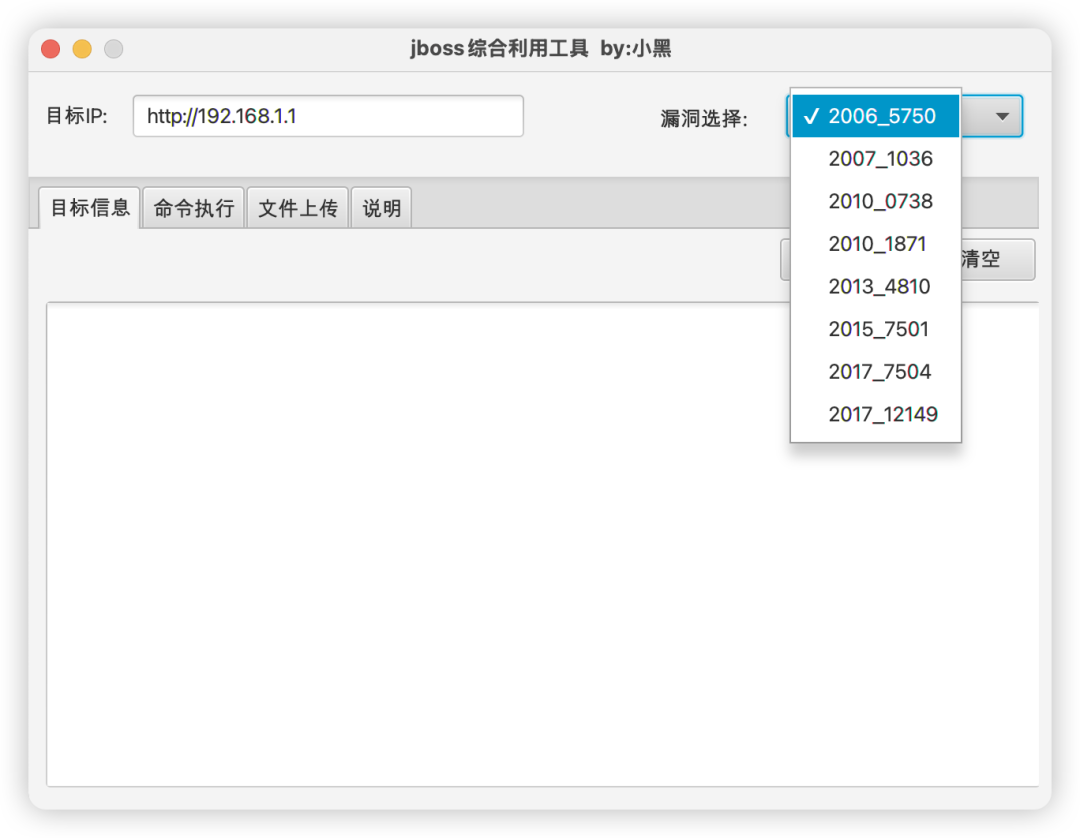Switch to the 文件上传 tab
Viewport: 1080px width, 838px height.
pyautogui.click(x=298, y=208)
